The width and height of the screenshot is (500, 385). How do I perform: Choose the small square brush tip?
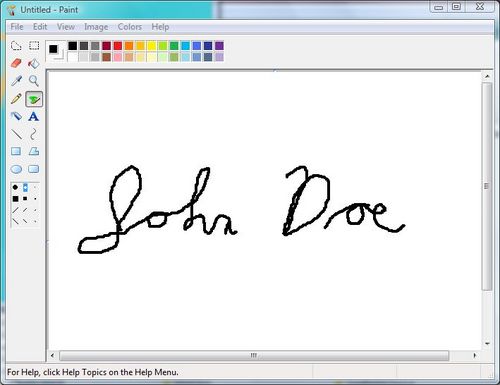[35, 199]
